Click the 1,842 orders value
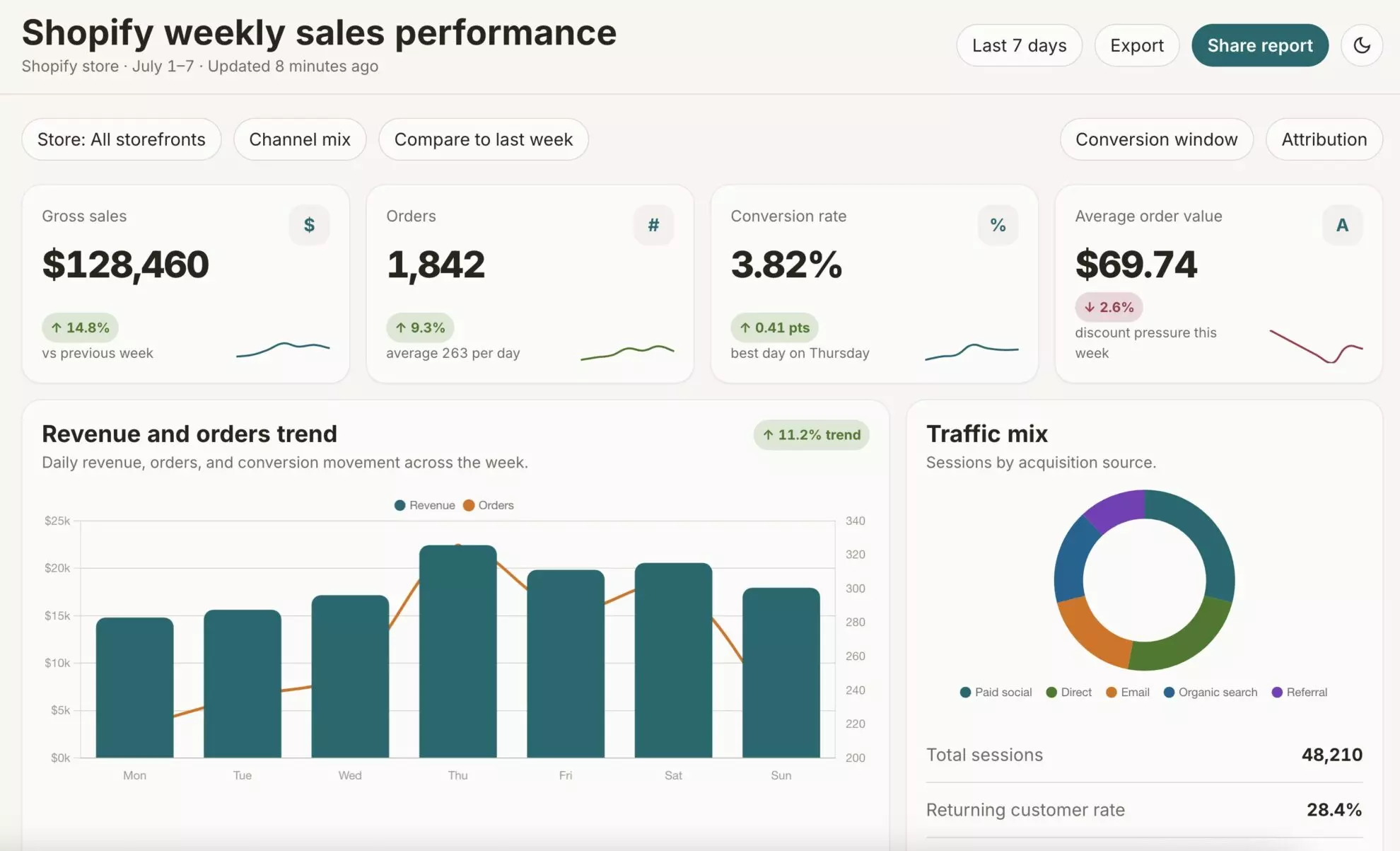The width and height of the screenshot is (1400, 851). [x=436, y=265]
